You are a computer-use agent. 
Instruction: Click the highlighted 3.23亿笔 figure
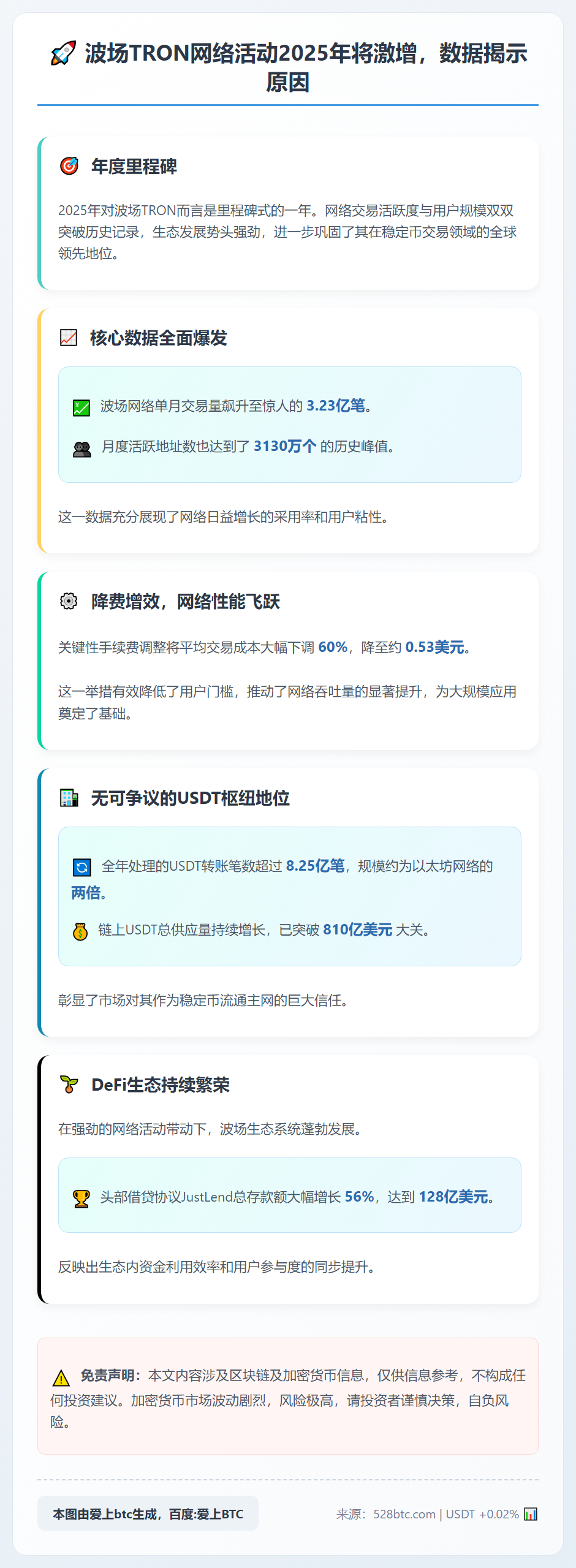[336, 406]
